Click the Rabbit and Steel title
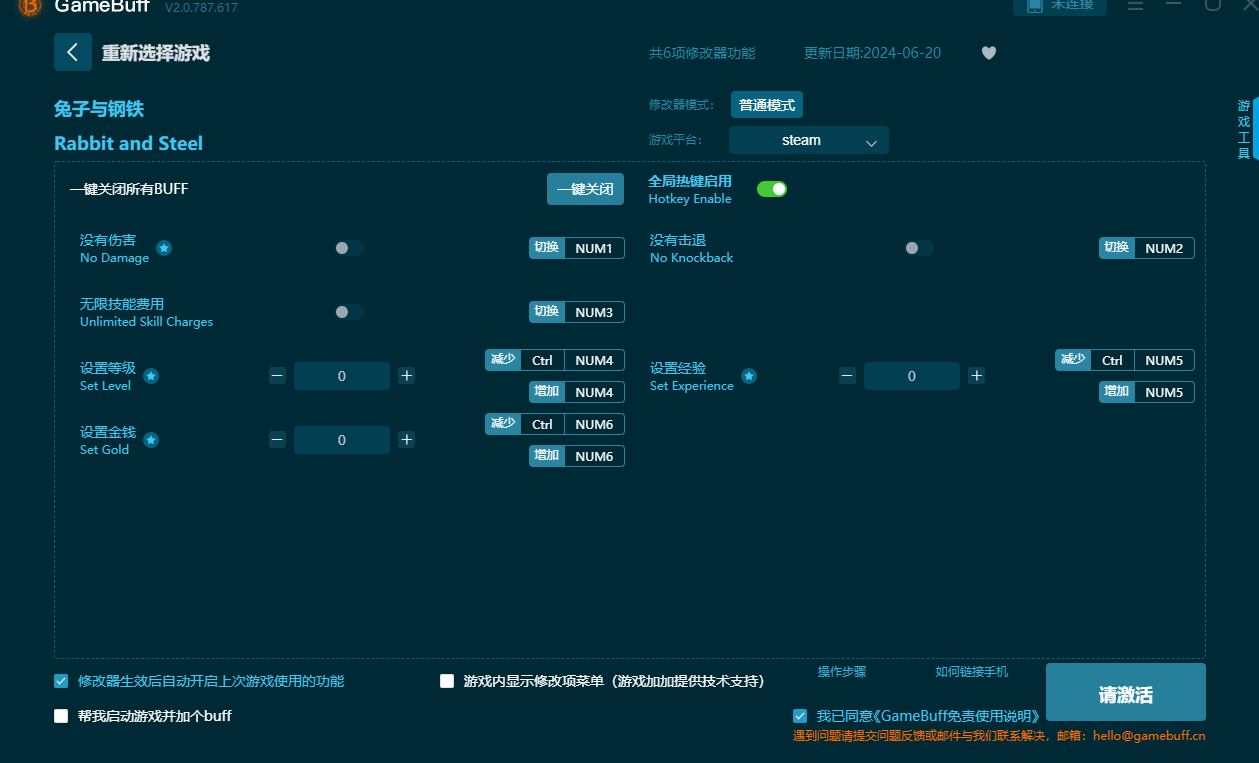The image size is (1259, 763). 128,143
